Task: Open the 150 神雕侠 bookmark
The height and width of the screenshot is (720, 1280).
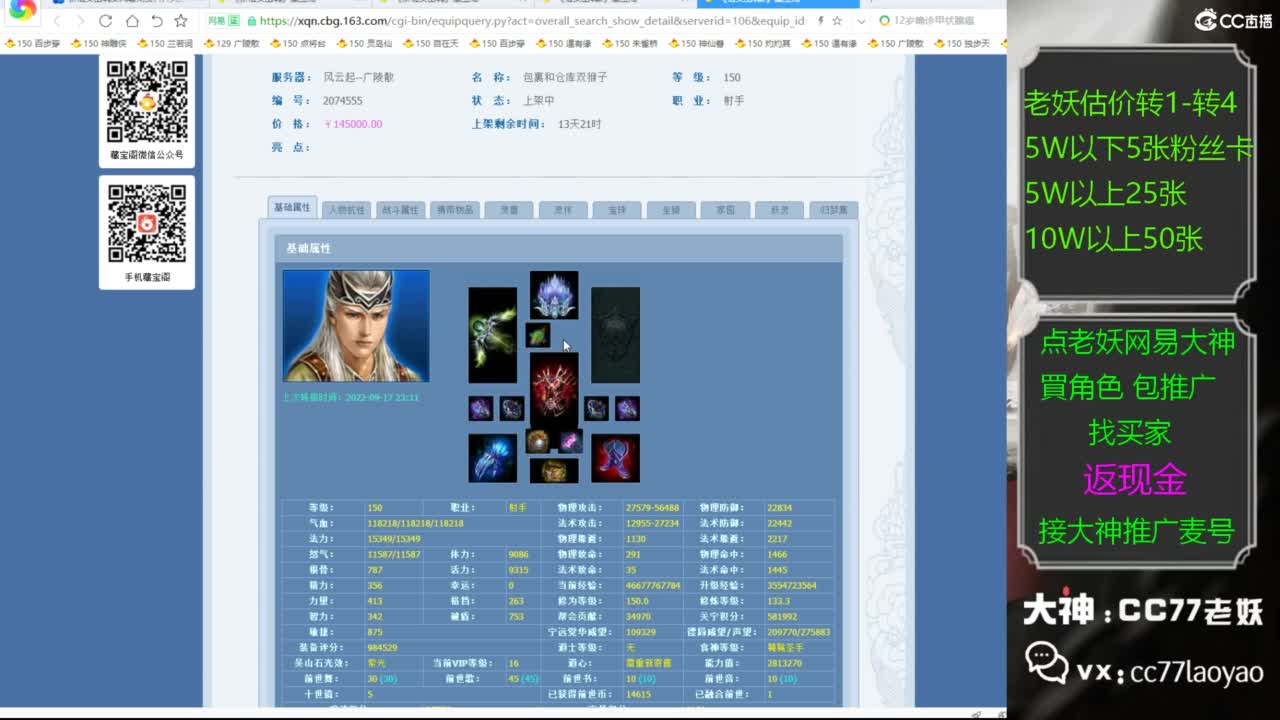Action: click(98, 43)
